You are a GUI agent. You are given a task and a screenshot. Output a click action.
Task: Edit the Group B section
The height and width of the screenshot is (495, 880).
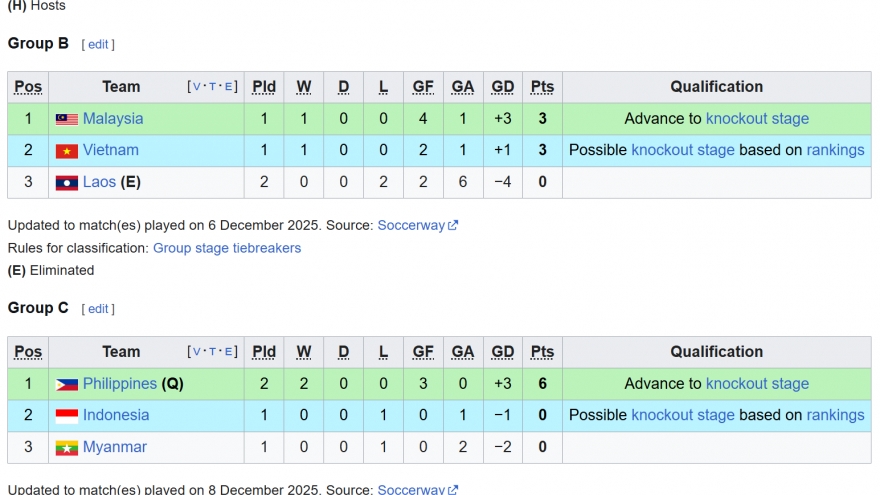[98, 44]
